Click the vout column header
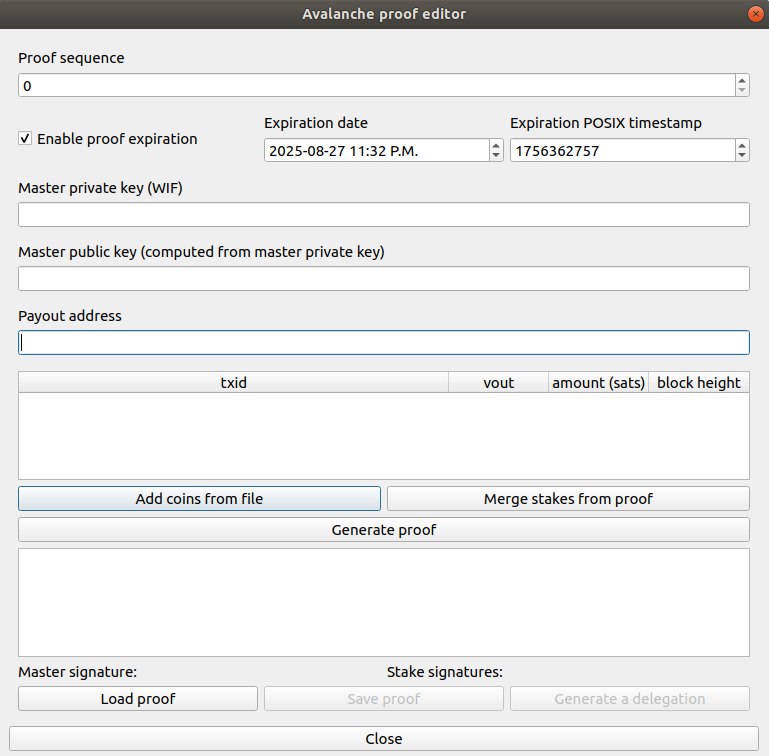The height and width of the screenshot is (756, 769). [498, 382]
